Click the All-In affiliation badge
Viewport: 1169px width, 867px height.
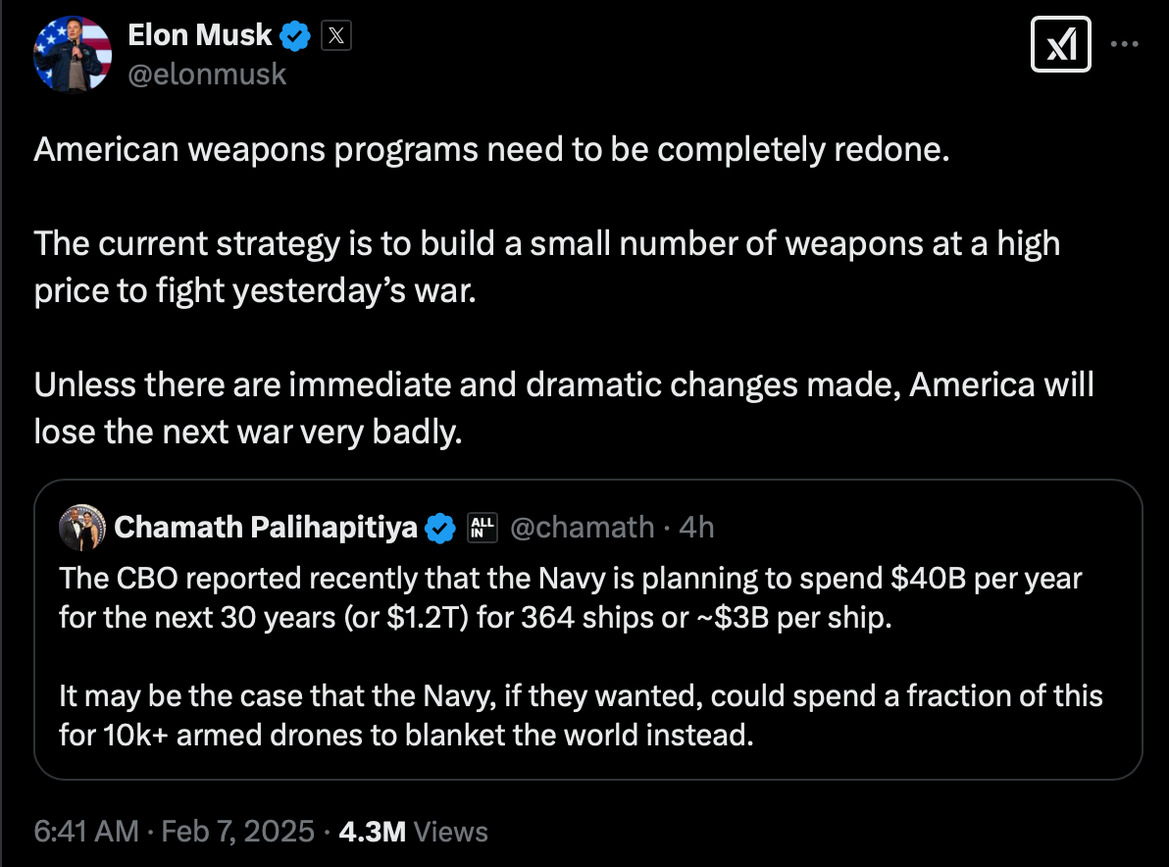pos(483,527)
